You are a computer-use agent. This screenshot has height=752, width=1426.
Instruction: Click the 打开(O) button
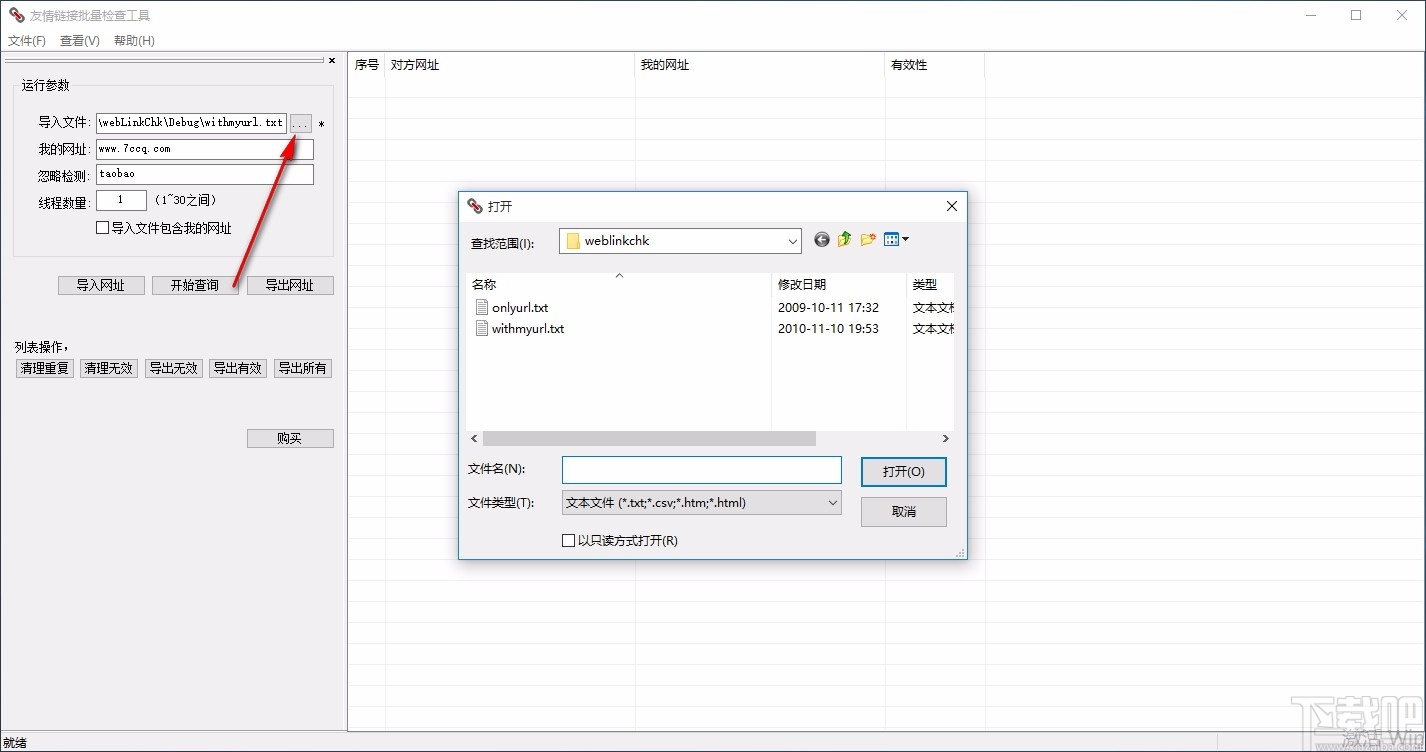coord(903,471)
